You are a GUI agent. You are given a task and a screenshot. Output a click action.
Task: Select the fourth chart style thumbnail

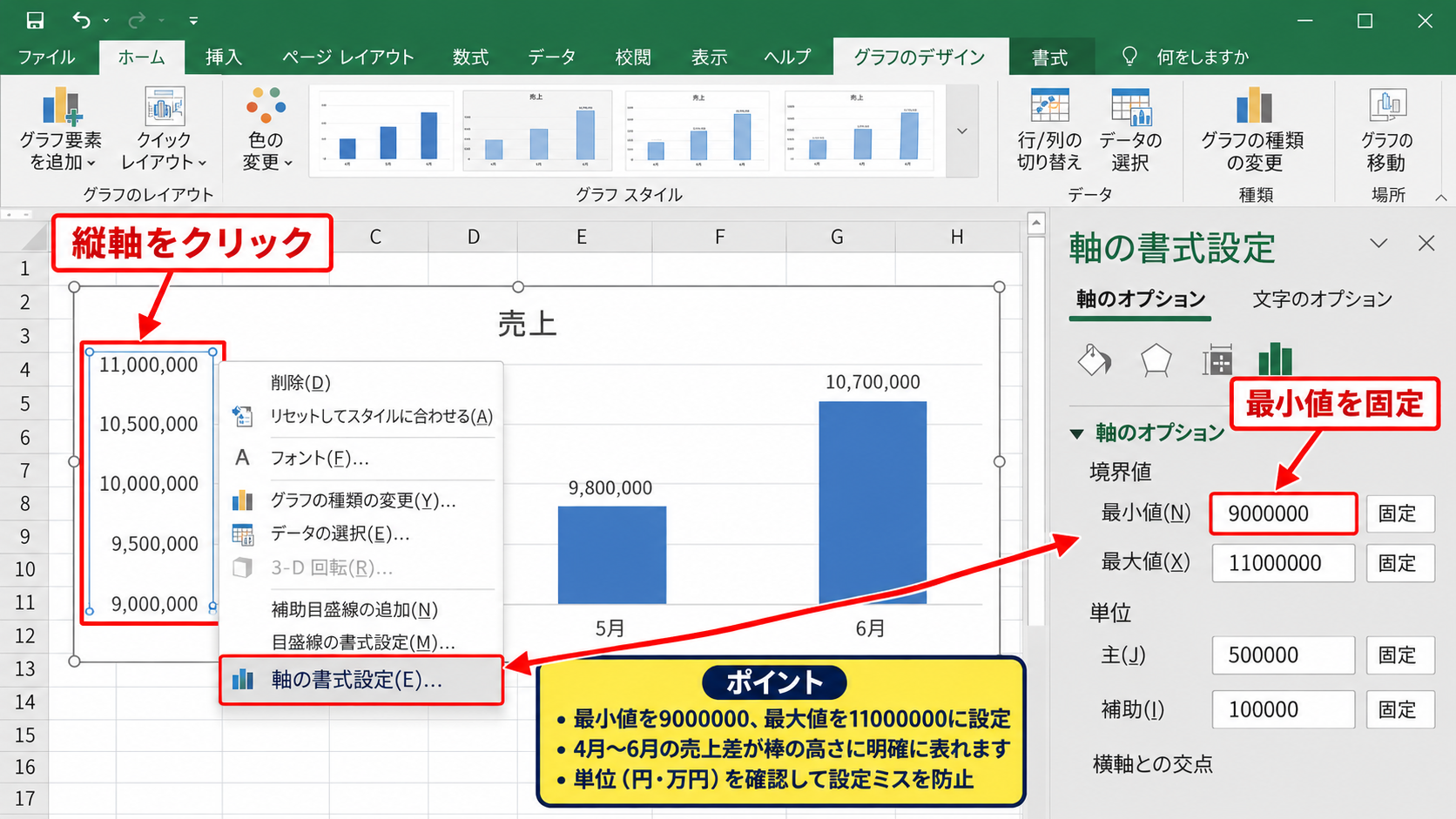pyautogui.click(x=859, y=131)
